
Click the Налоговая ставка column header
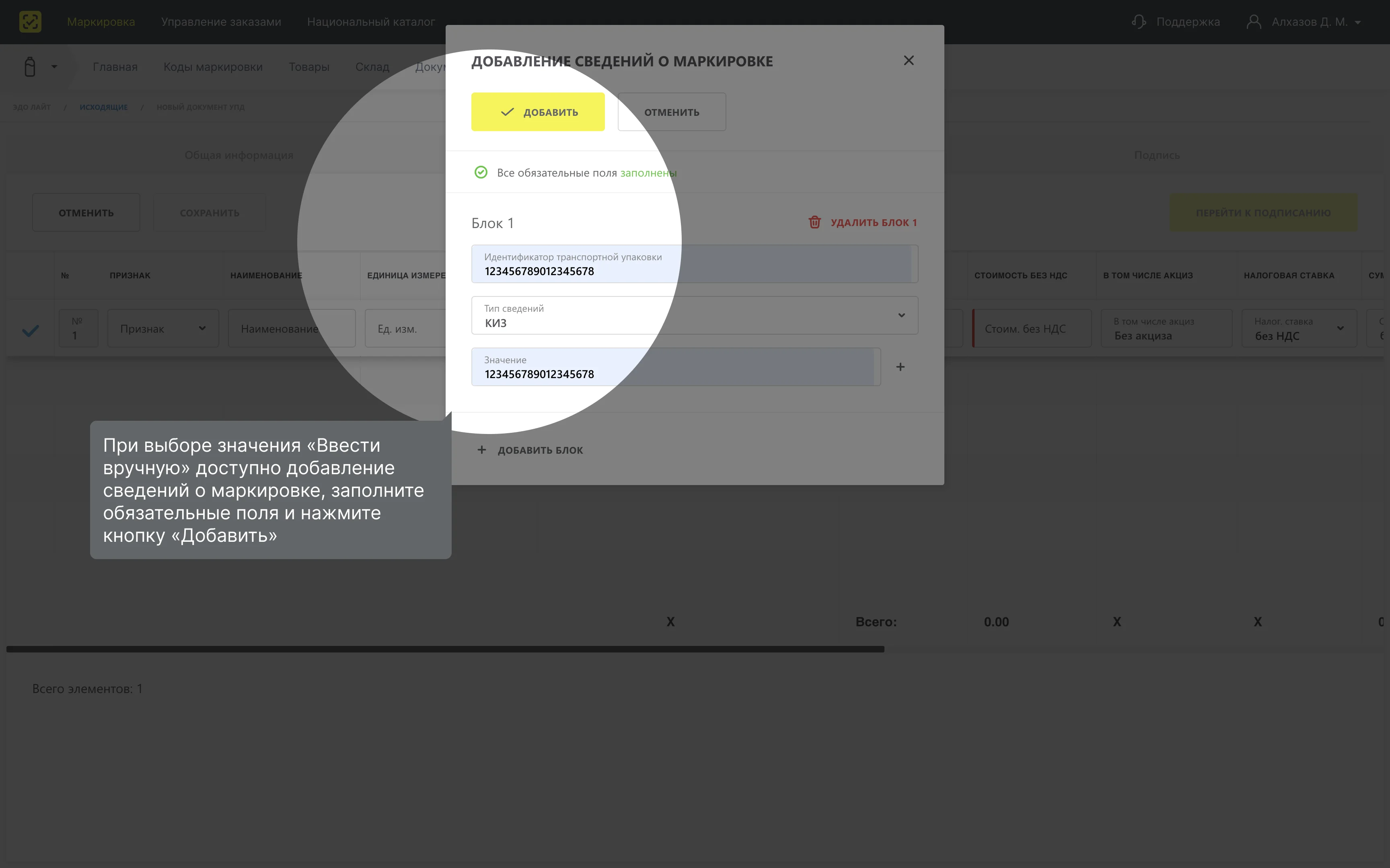(x=1288, y=276)
